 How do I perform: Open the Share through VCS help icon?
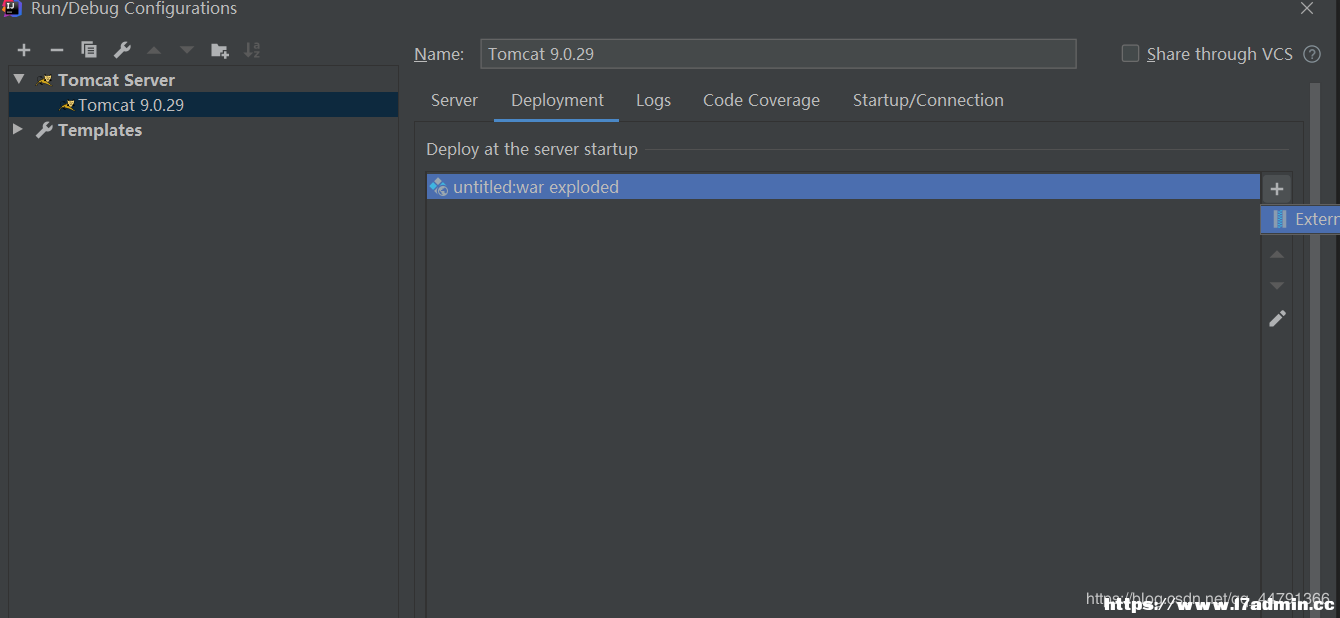click(1312, 54)
